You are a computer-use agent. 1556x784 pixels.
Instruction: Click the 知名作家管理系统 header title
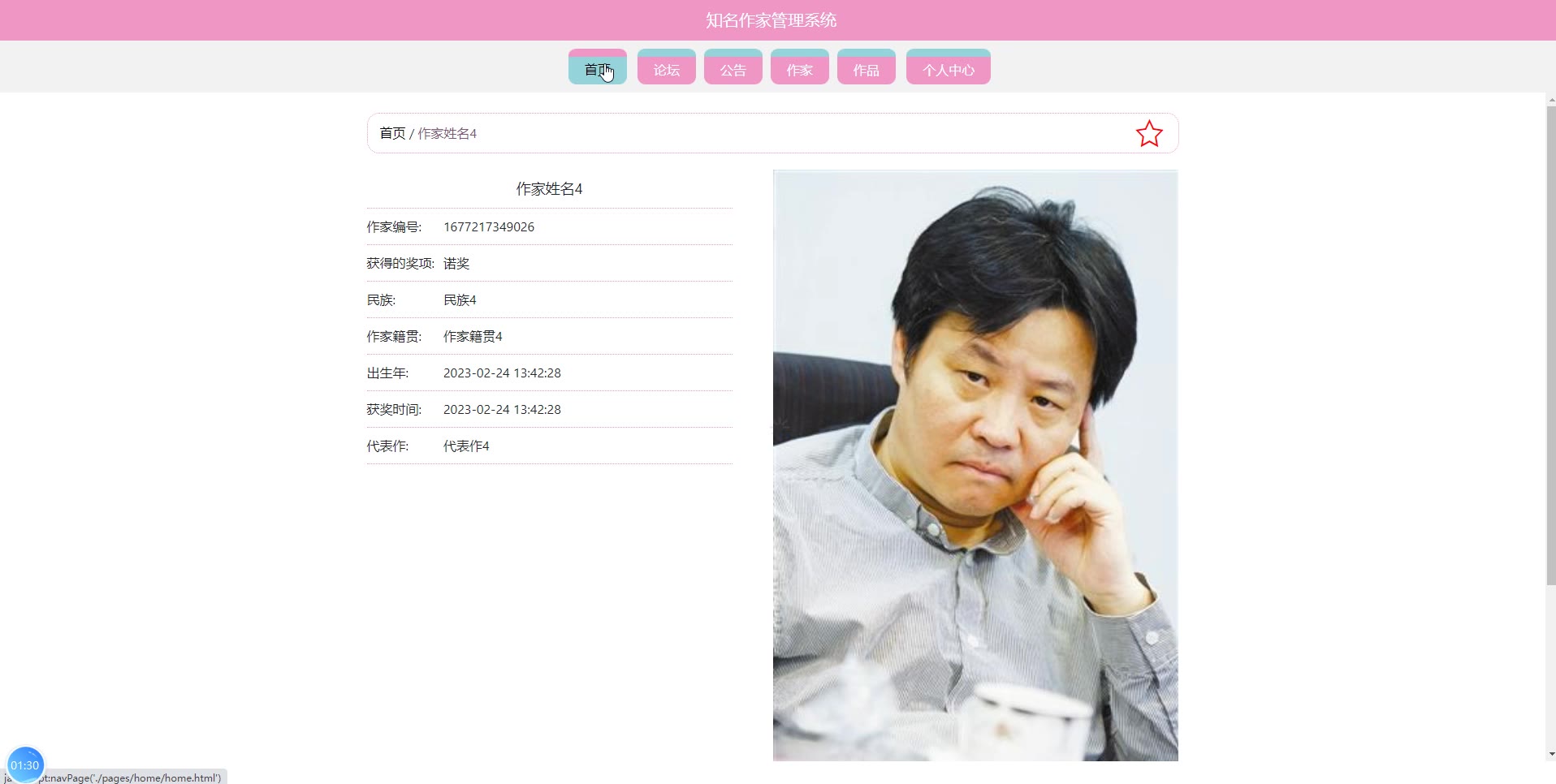[772, 20]
